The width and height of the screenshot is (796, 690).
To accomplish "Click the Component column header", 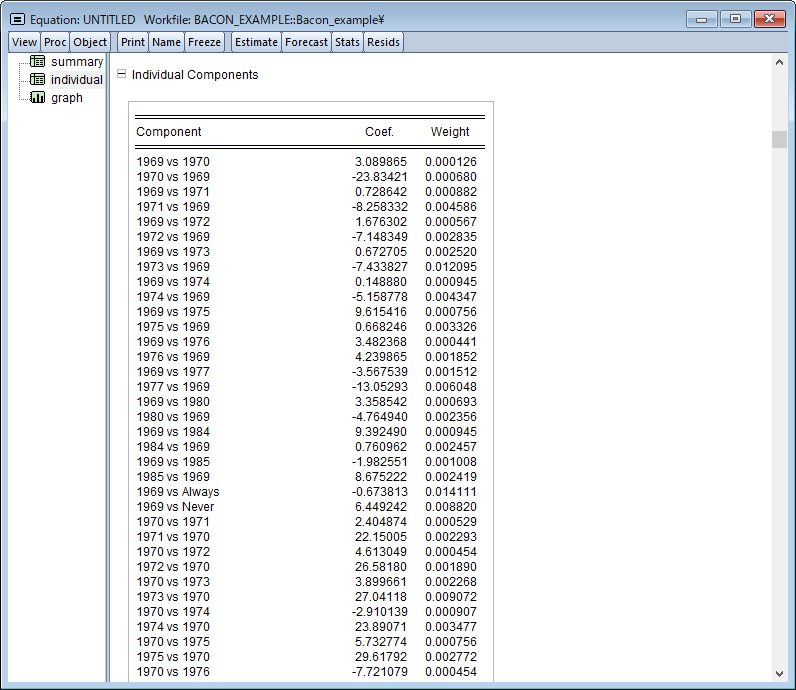I will [x=169, y=132].
